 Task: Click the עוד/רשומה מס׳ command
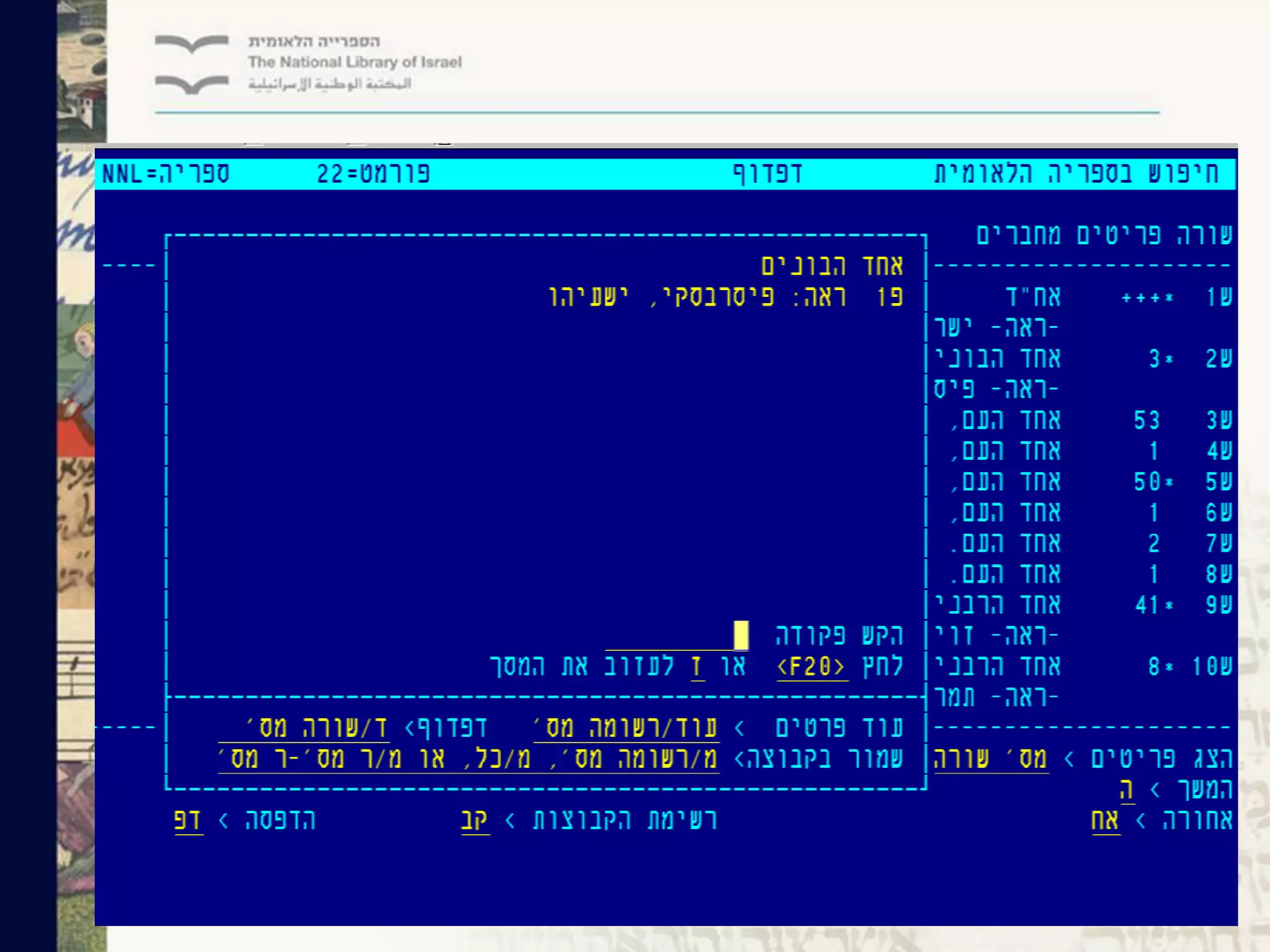point(626,728)
